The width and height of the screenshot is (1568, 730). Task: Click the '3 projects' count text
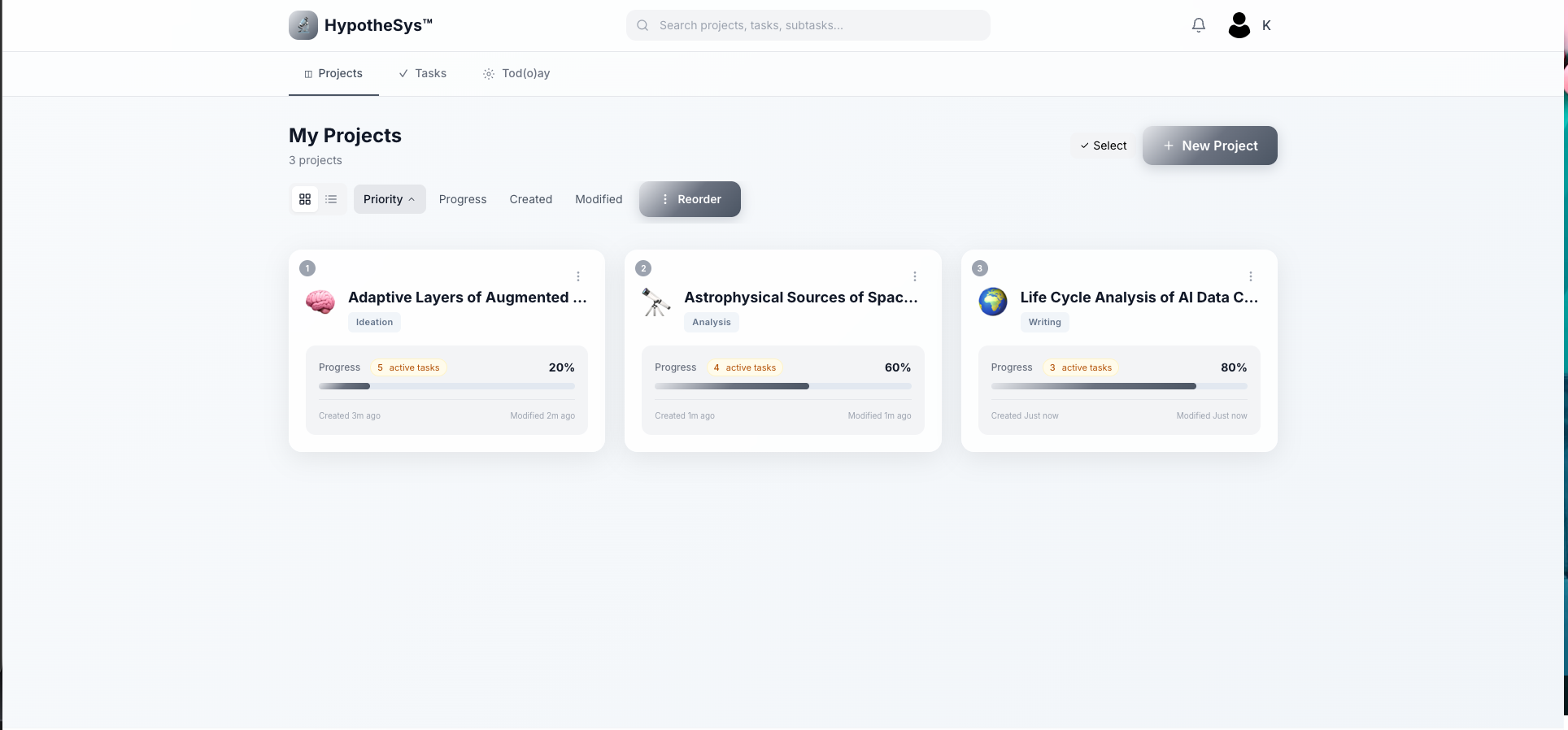[x=316, y=160]
